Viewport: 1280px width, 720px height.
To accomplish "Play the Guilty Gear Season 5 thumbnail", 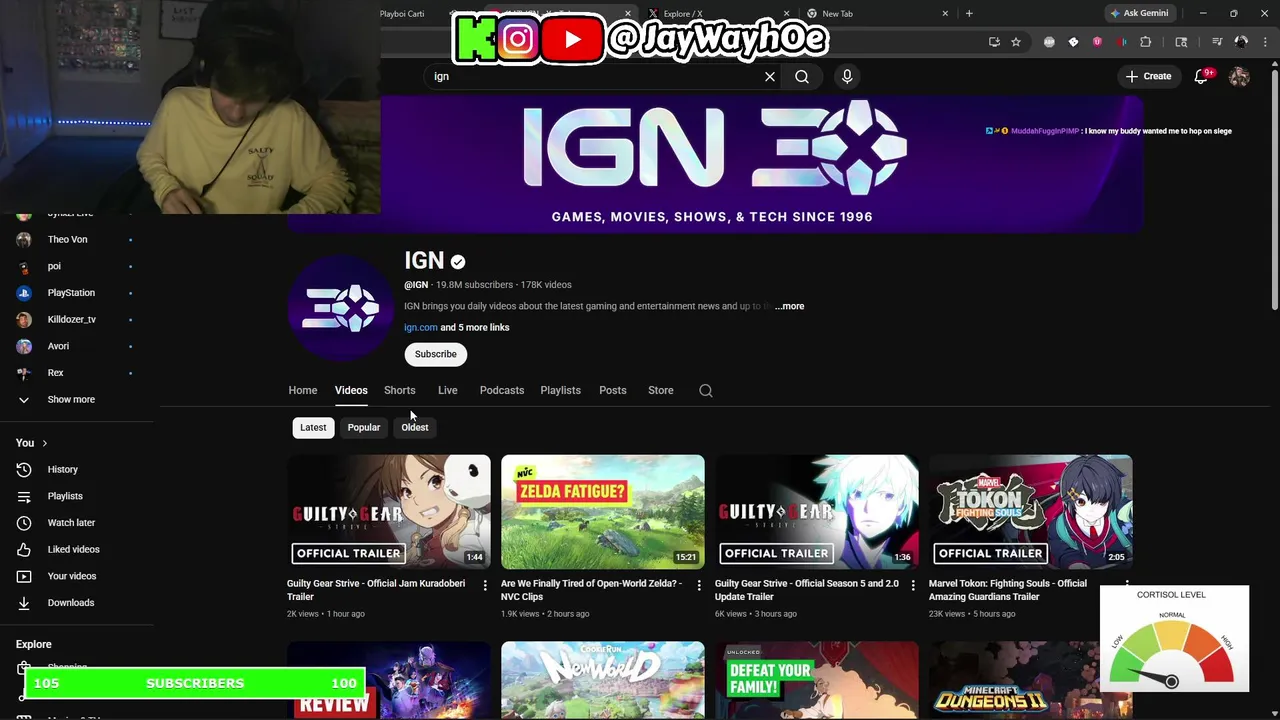I will pyautogui.click(x=817, y=512).
